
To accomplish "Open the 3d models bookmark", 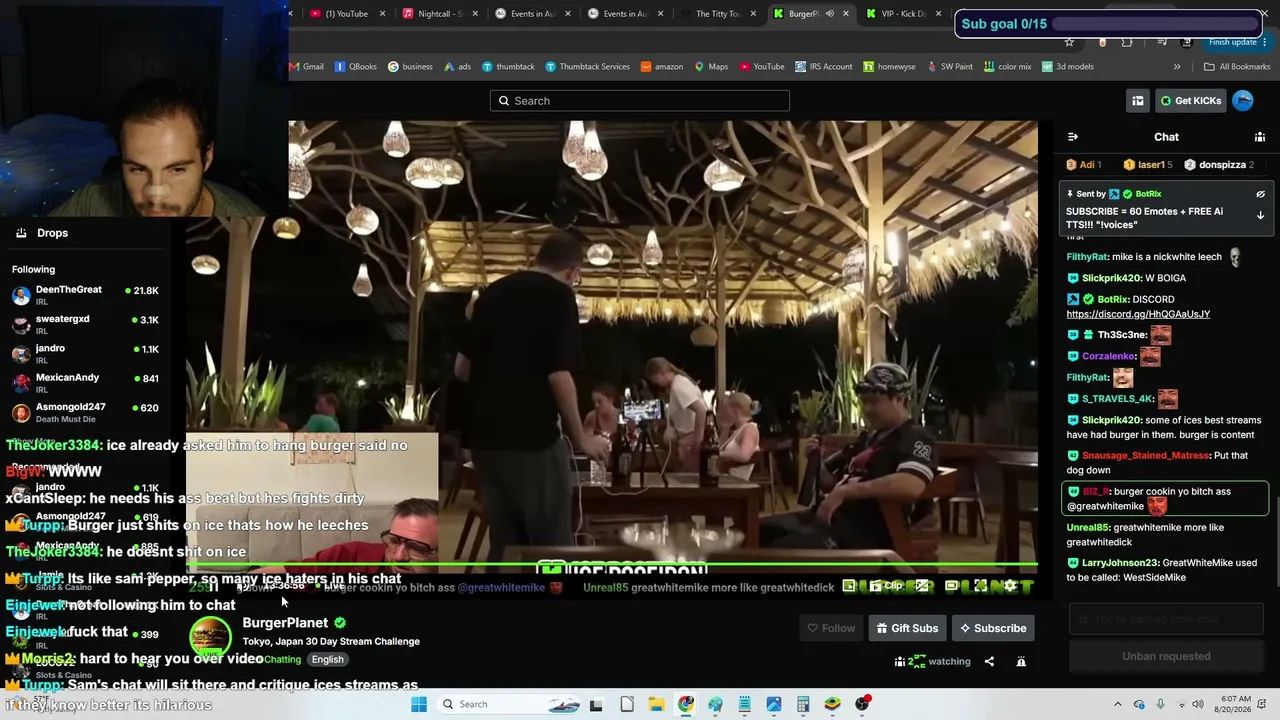I will [x=1068, y=67].
